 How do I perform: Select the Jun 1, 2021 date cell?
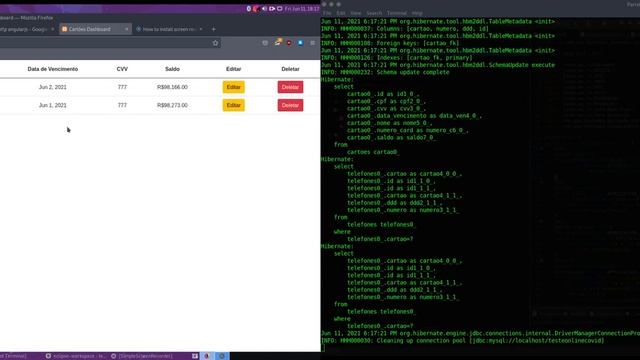[x=53, y=105]
